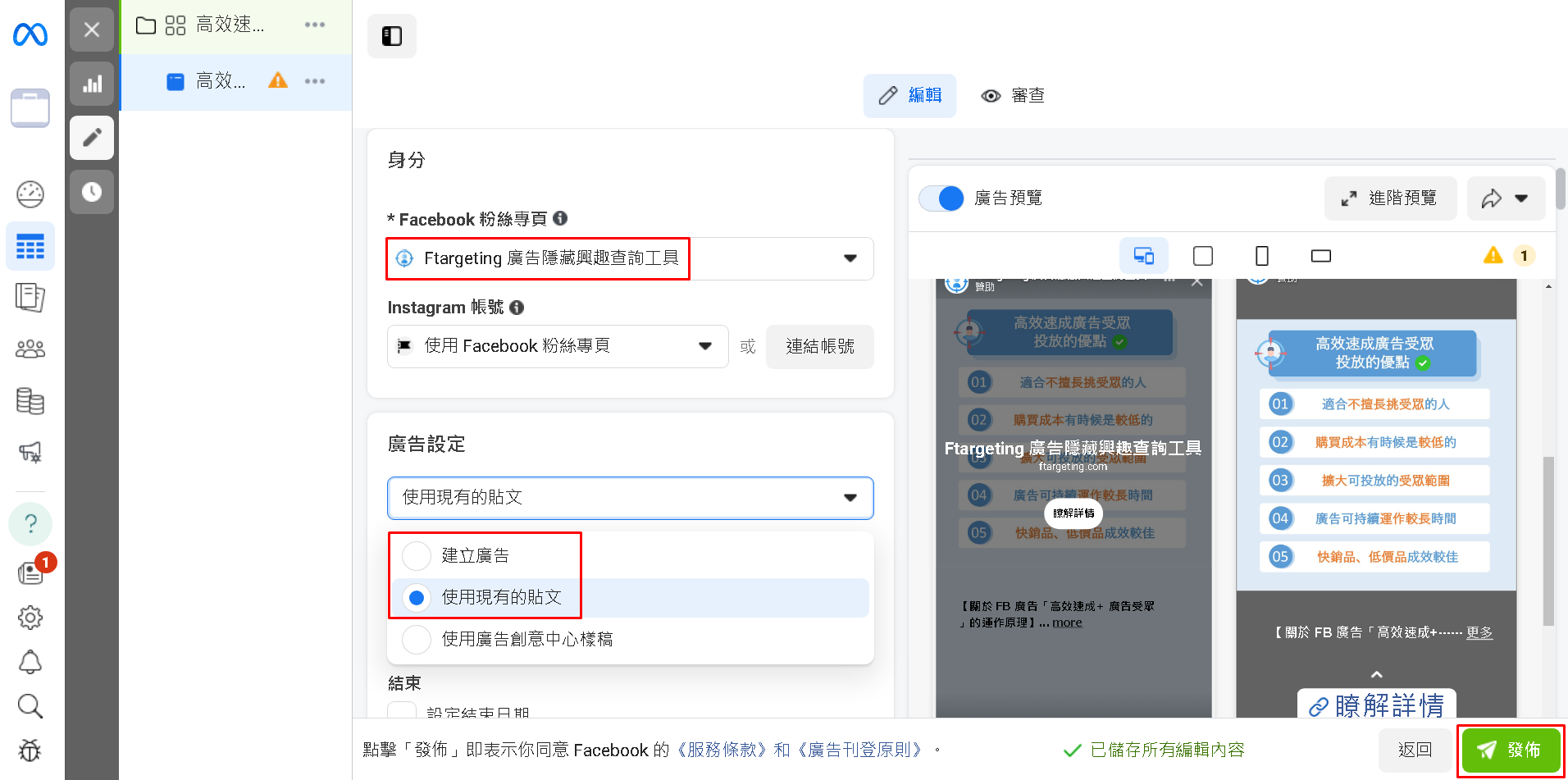This screenshot has height=780, width=1568.
Task: Click the 返回 button
Action: click(x=1415, y=750)
